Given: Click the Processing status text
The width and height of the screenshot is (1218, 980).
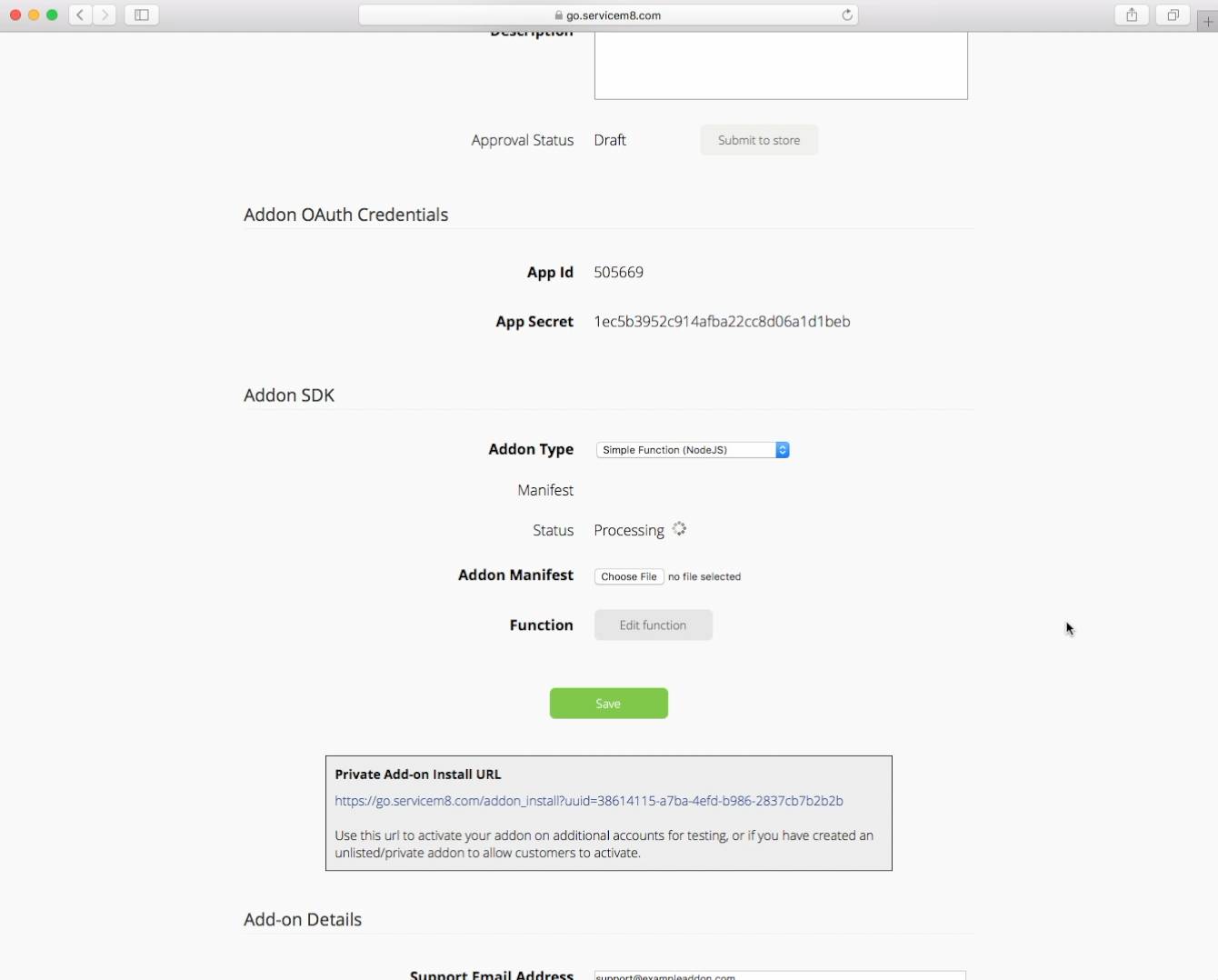Looking at the screenshot, I should click(x=629, y=530).
